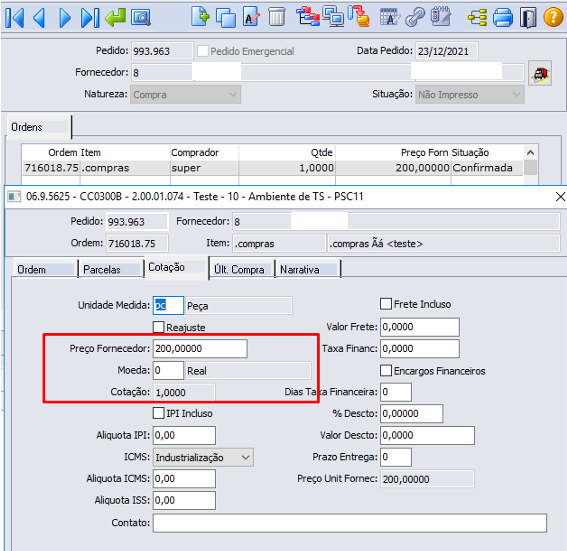The width and height of the screenshot is (567, 551).
Task: Click the trash delete icon
Action: pyautogui.click(x=277, y=17)
